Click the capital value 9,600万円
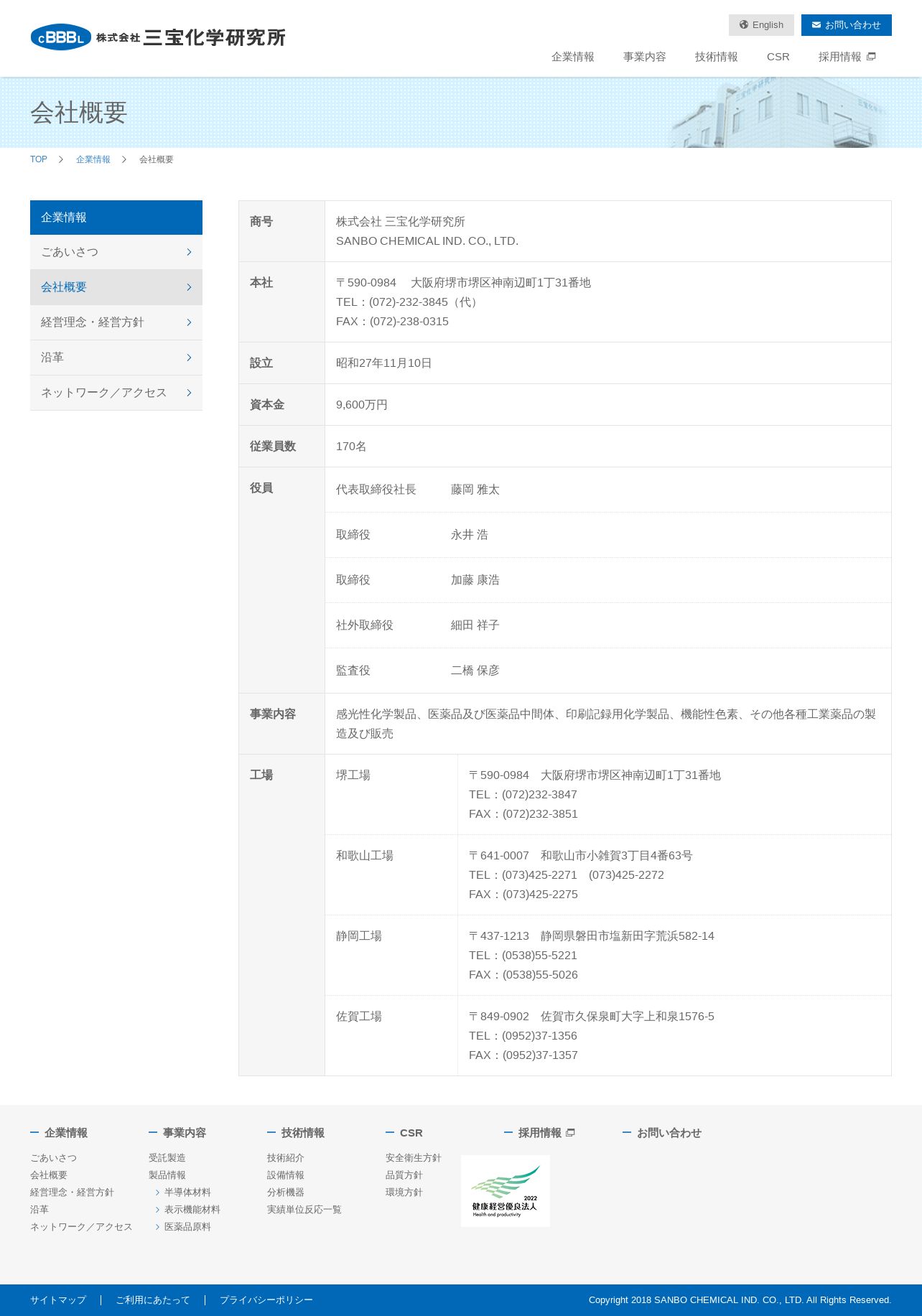 [362, 405]
